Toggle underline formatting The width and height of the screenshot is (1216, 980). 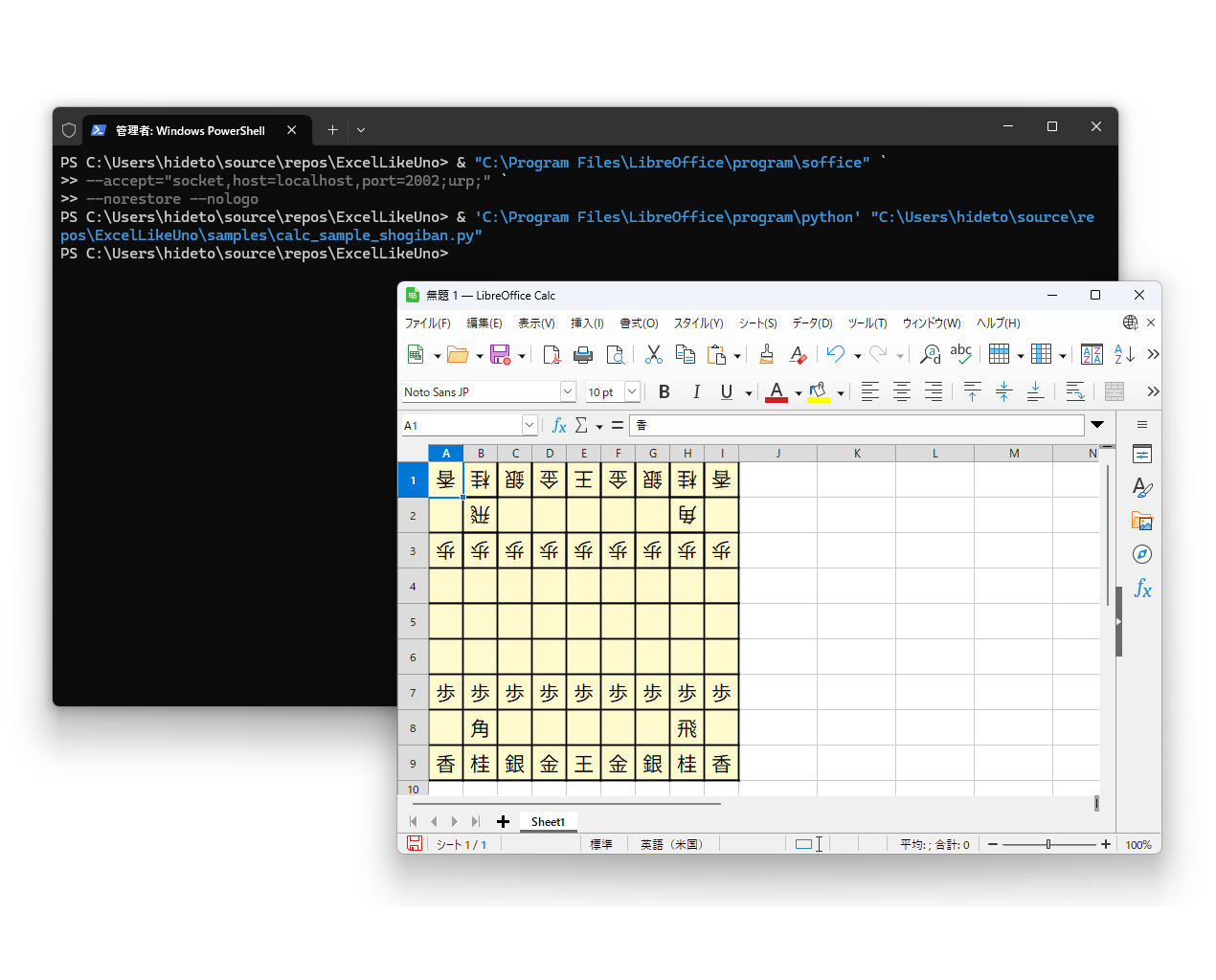click(x=725, y=391)
